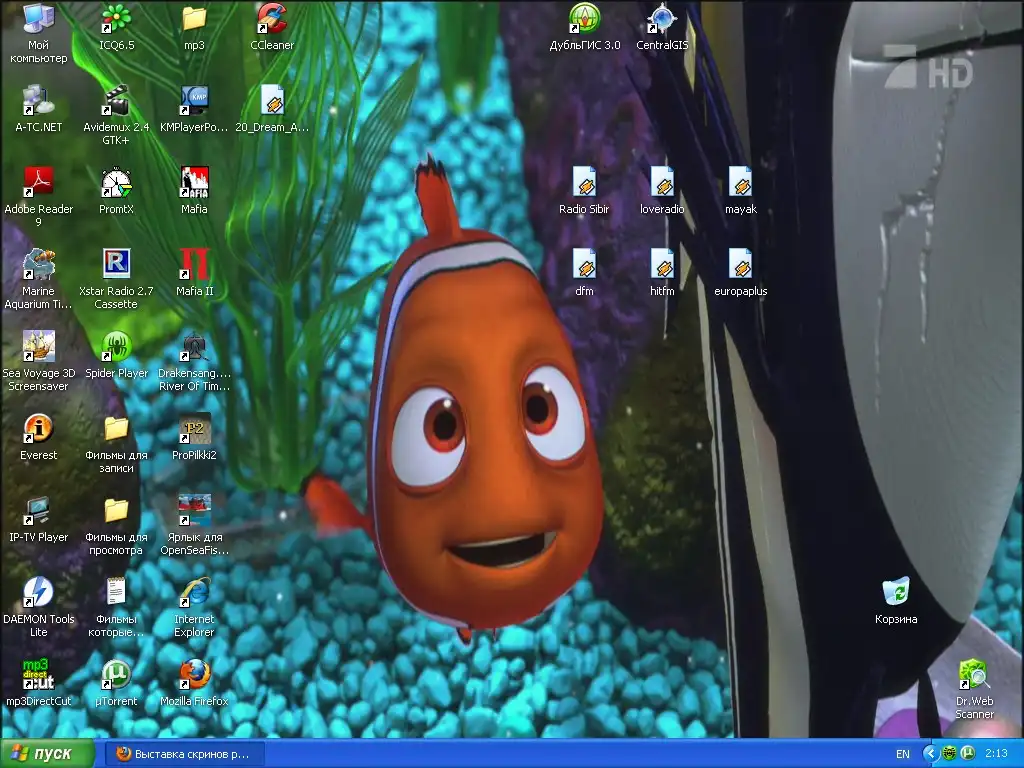The image size is (1024, 768).
Task: Select the Dr.Web Scanner shortcut
Action: [974, 675]
